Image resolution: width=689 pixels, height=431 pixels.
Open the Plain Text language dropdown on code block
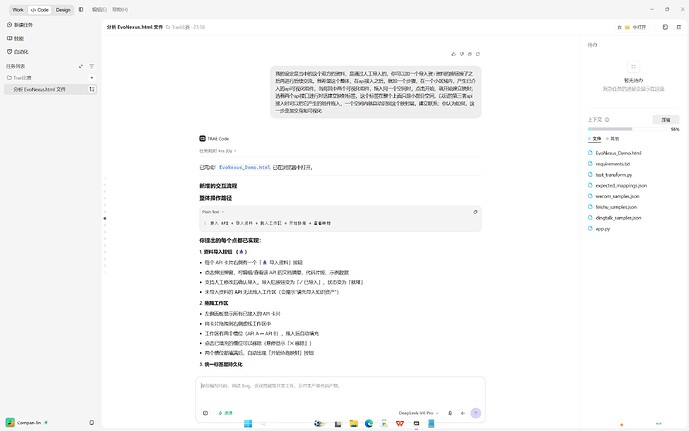[213, 212]
